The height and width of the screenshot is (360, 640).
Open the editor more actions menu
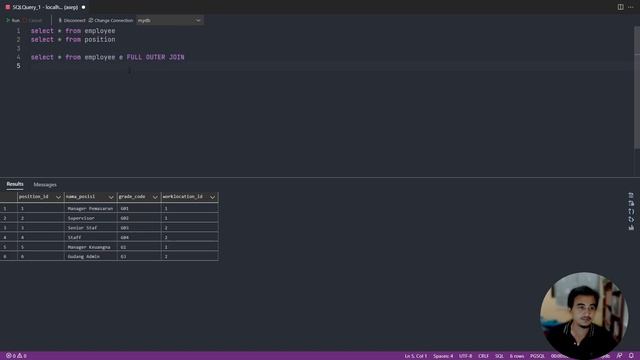[631, 7]
